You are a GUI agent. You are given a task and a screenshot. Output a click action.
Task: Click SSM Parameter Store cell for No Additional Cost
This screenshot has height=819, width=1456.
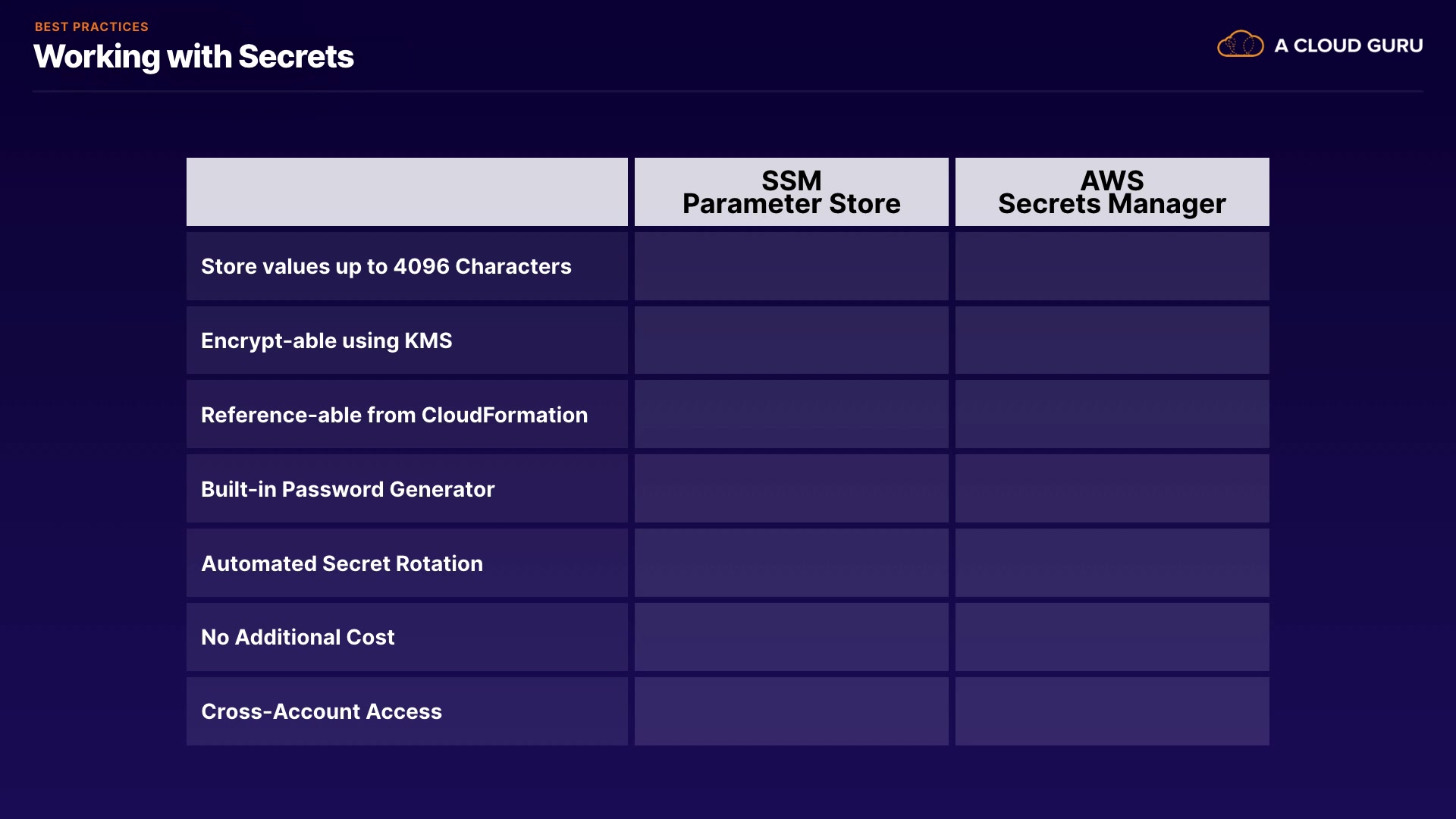[791, 637]
